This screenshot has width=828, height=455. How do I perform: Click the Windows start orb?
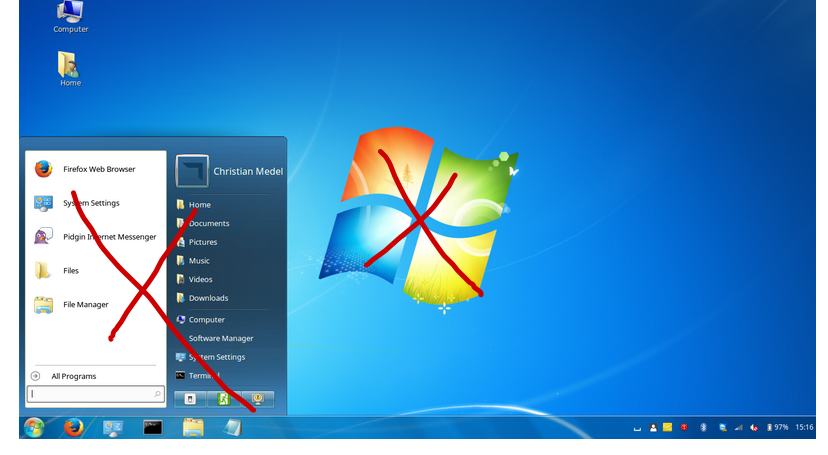[x=34, y=428]
